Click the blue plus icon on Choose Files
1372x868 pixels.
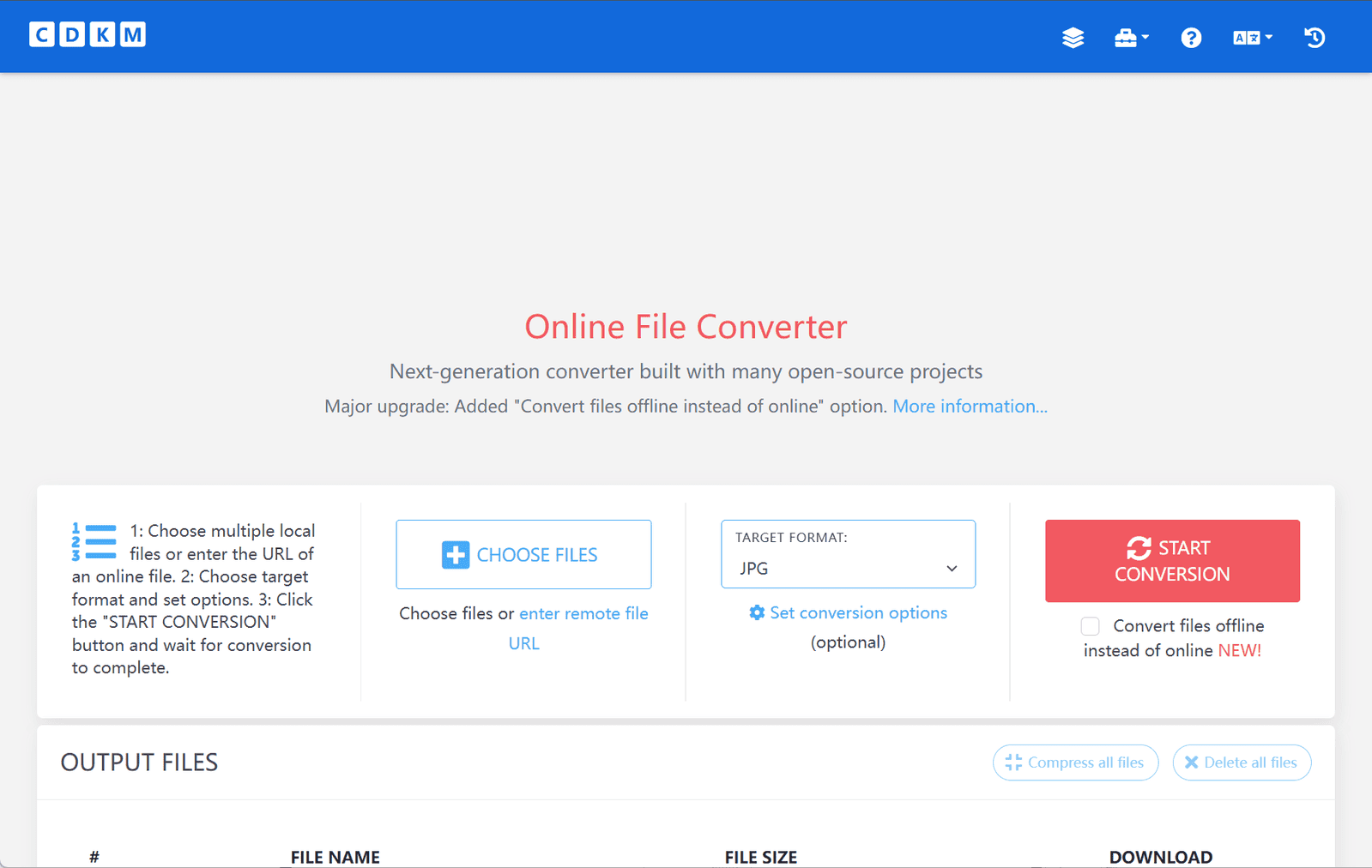point(456,555)
